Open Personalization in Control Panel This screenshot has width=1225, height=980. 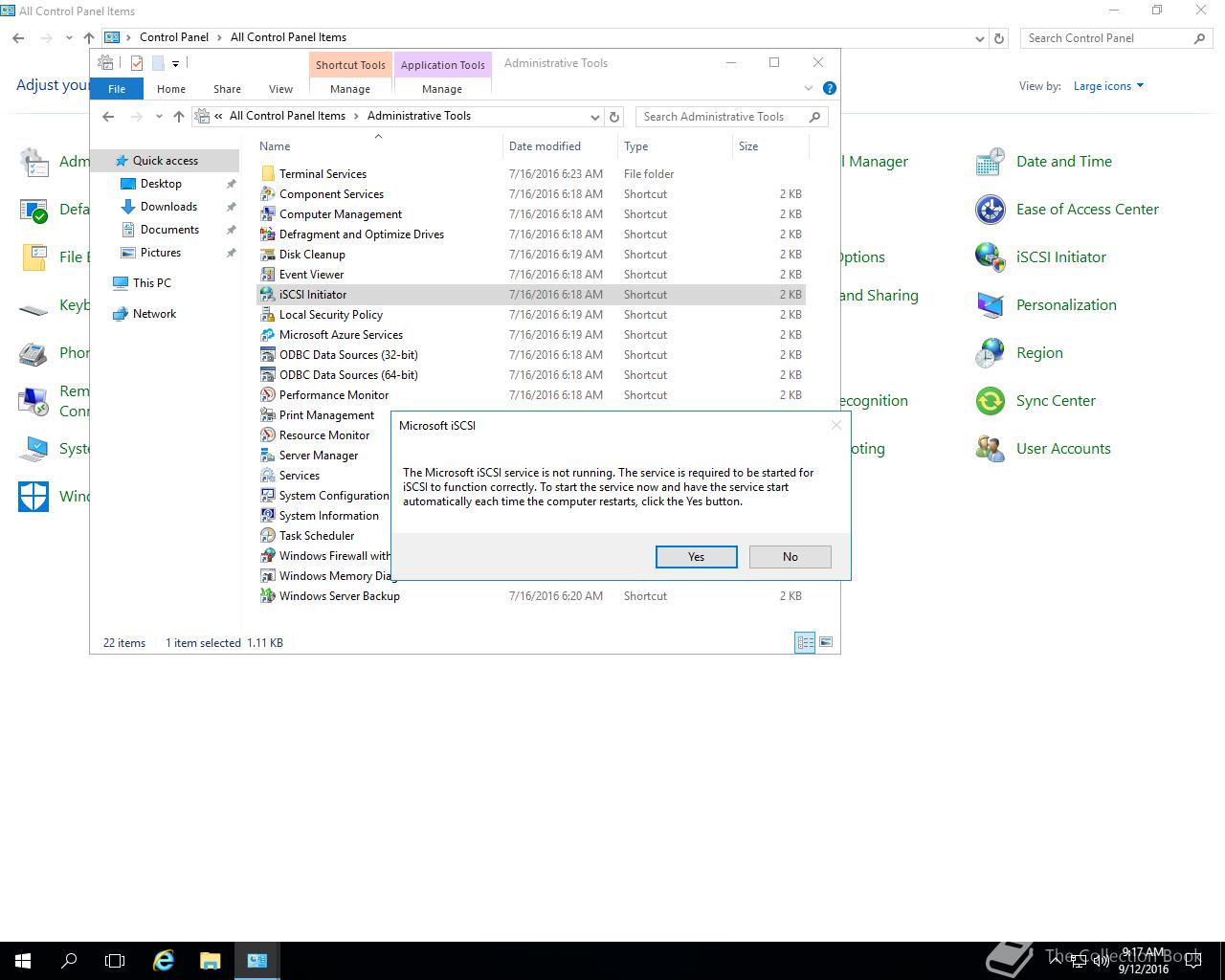tap(1046, 305)
